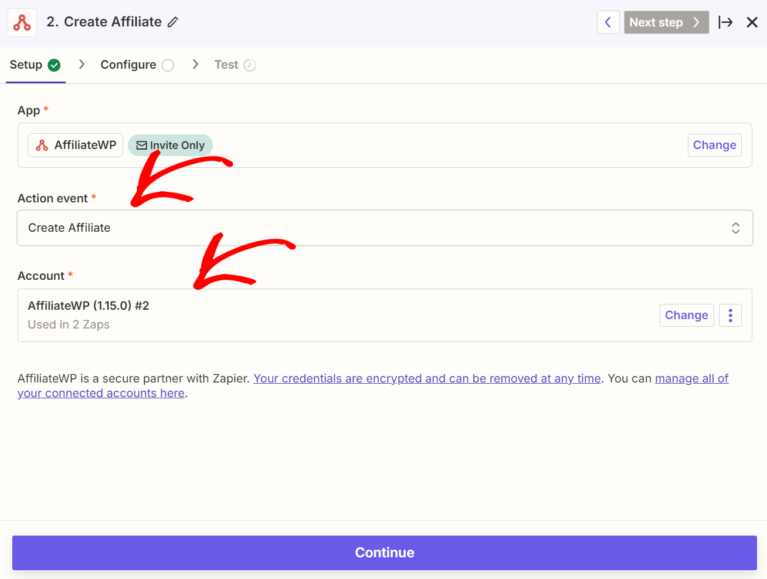767x579 pixels.
Task: Select the AffiliateWP (1.15.0) #2 account text
Action: [x=88, y=306]
